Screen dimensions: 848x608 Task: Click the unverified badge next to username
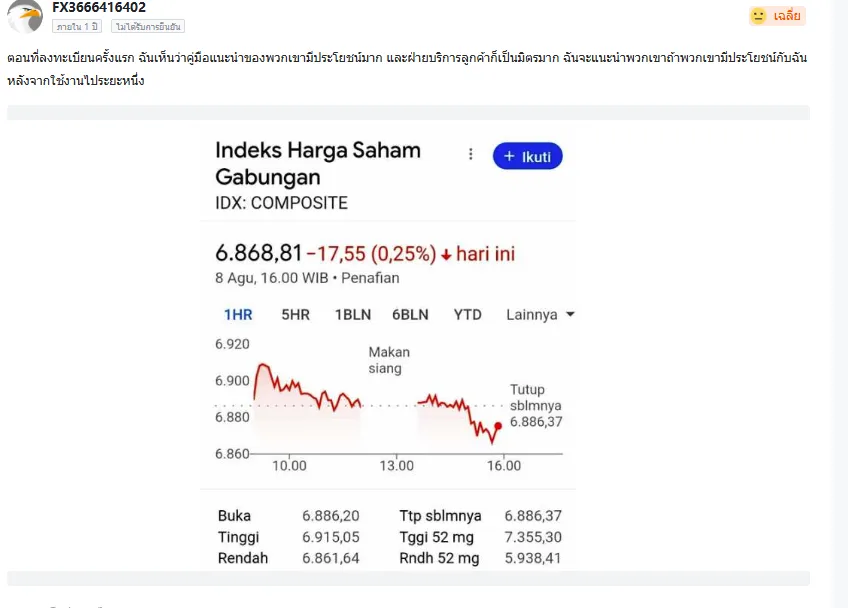148,27
